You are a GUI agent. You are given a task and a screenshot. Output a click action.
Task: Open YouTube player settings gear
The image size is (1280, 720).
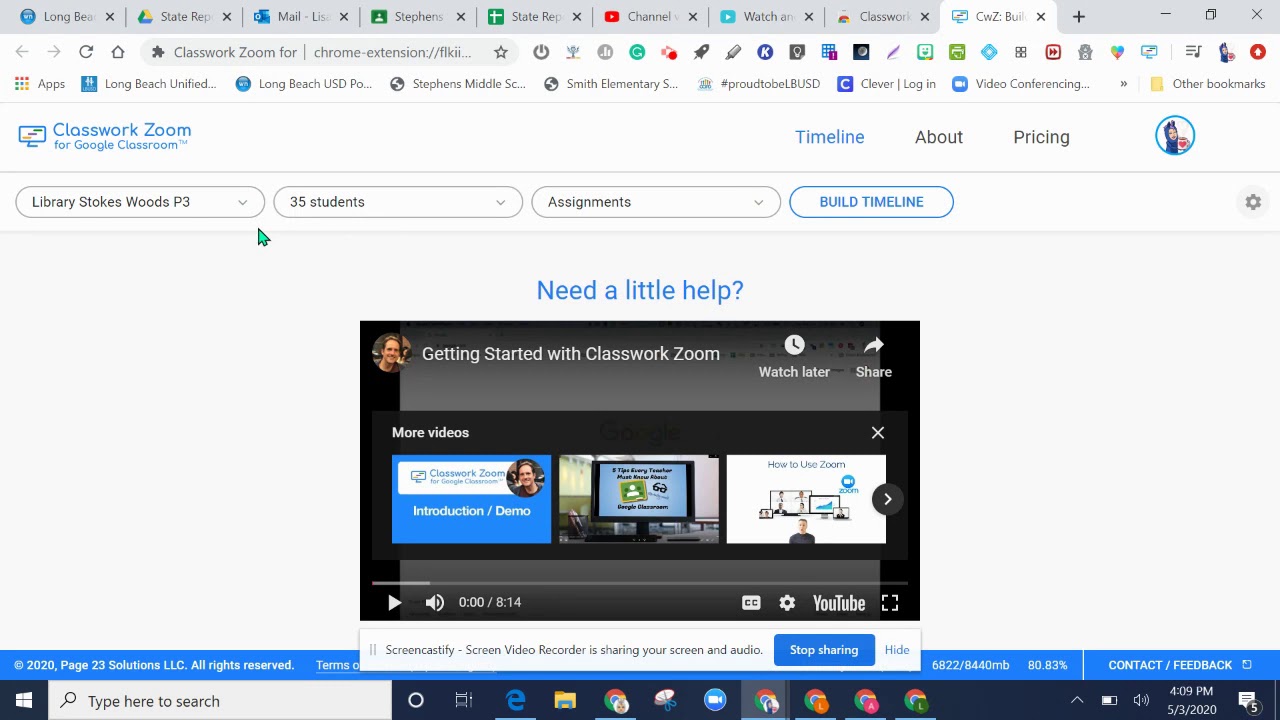[787, 602]
